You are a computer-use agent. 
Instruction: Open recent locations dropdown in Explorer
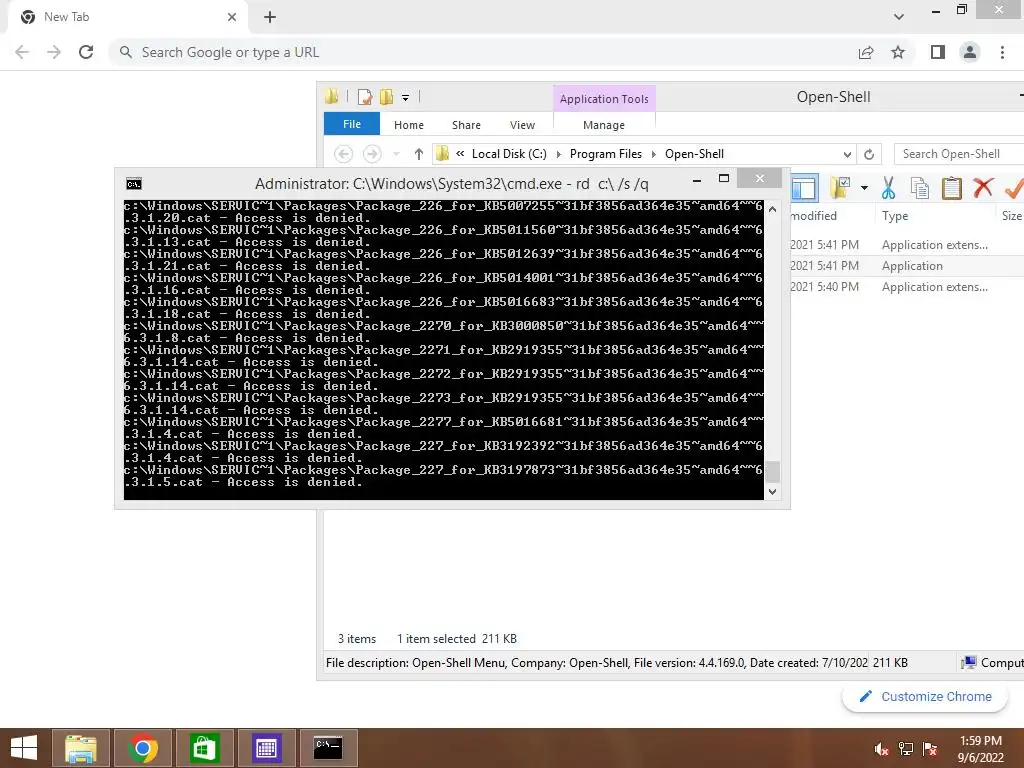click(396, 154)
